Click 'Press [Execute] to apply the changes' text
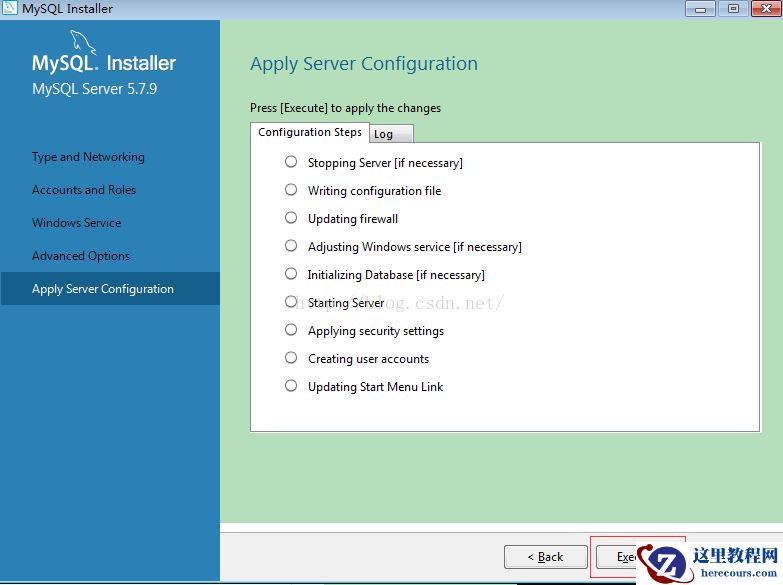783x585 pixels. tap(346, 108)
